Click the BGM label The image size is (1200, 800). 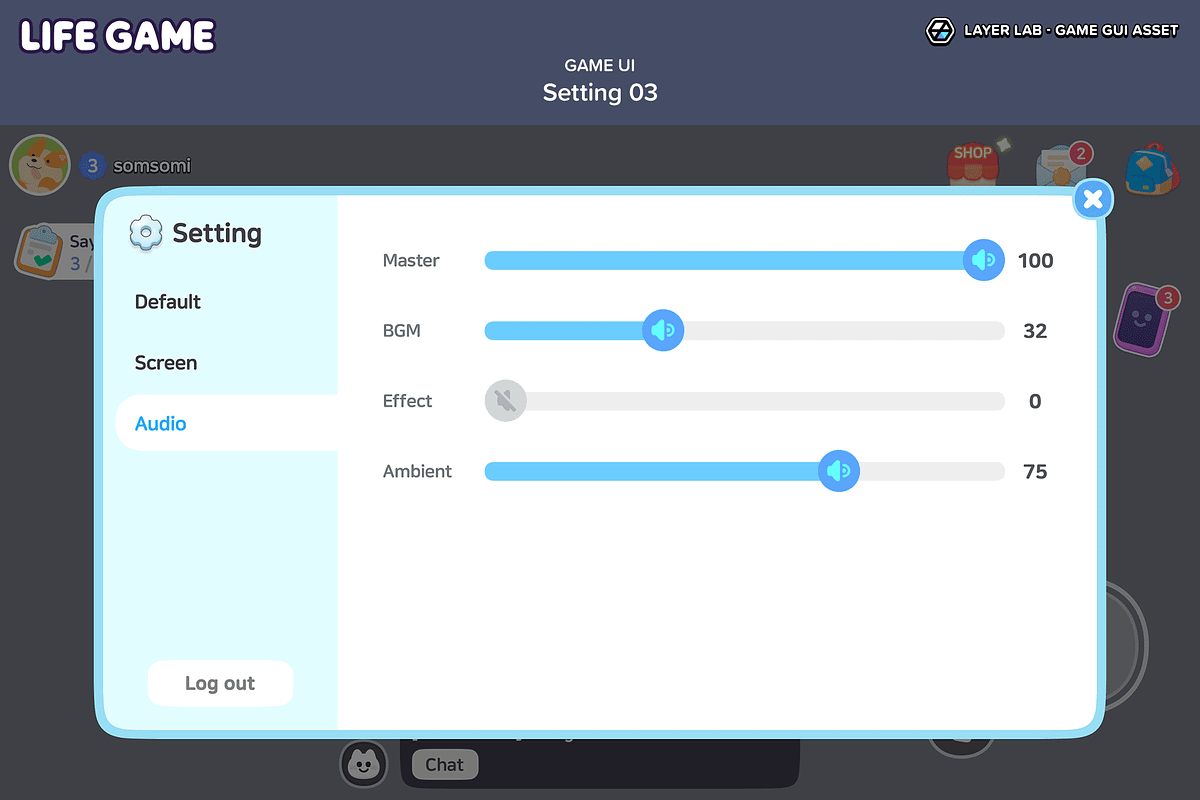[402, 331]
